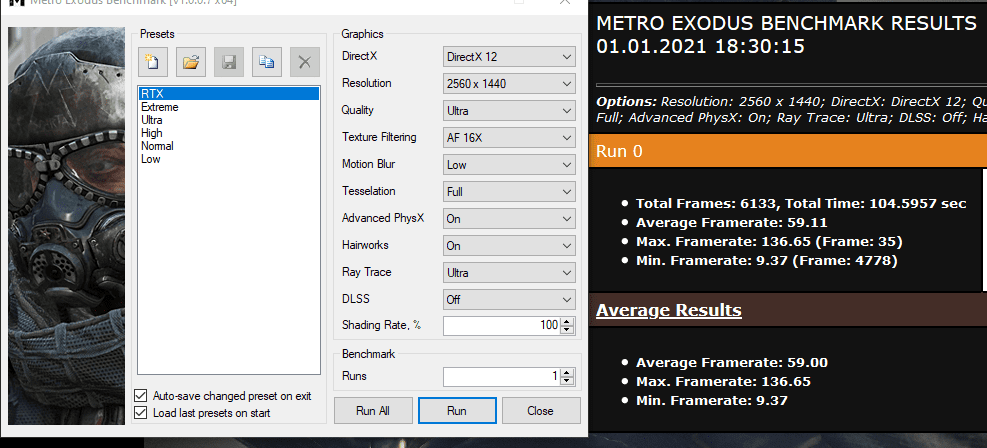987x448 pixels.
Task: Create a new preset with the New icon
Action: pos(153,62)
